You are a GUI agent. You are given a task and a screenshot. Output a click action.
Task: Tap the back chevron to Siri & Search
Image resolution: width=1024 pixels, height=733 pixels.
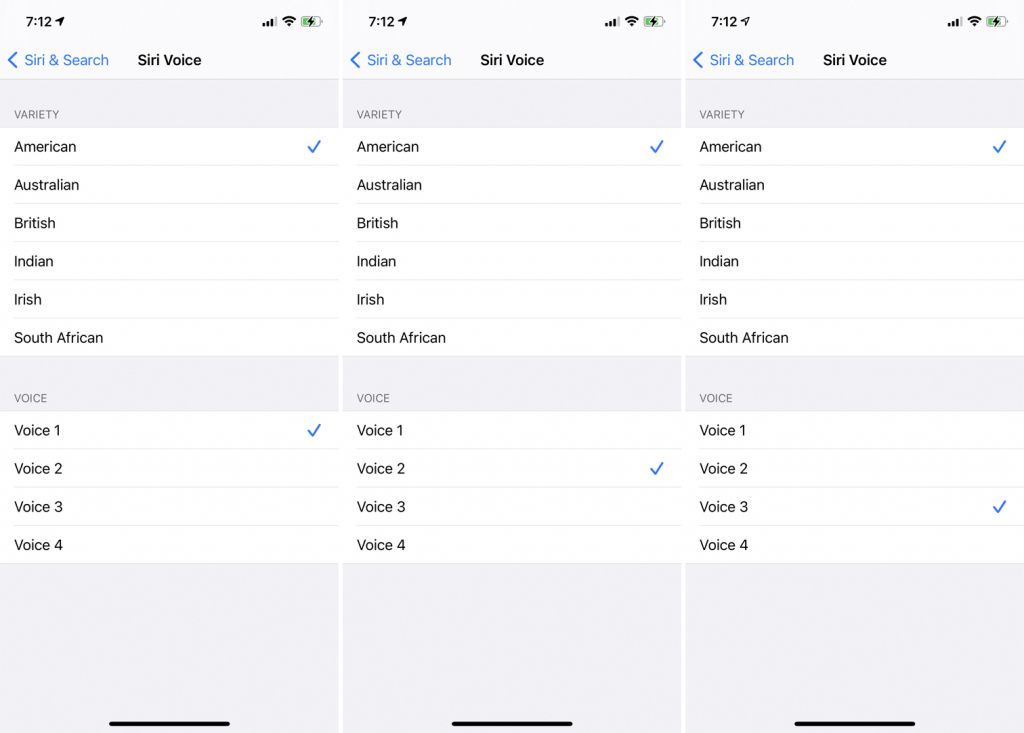click(x=12, y=60)
